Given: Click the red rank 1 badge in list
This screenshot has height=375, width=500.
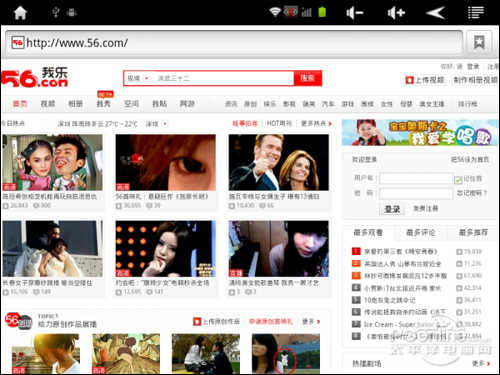Looking at the screenshot, I should coord(356,251).
